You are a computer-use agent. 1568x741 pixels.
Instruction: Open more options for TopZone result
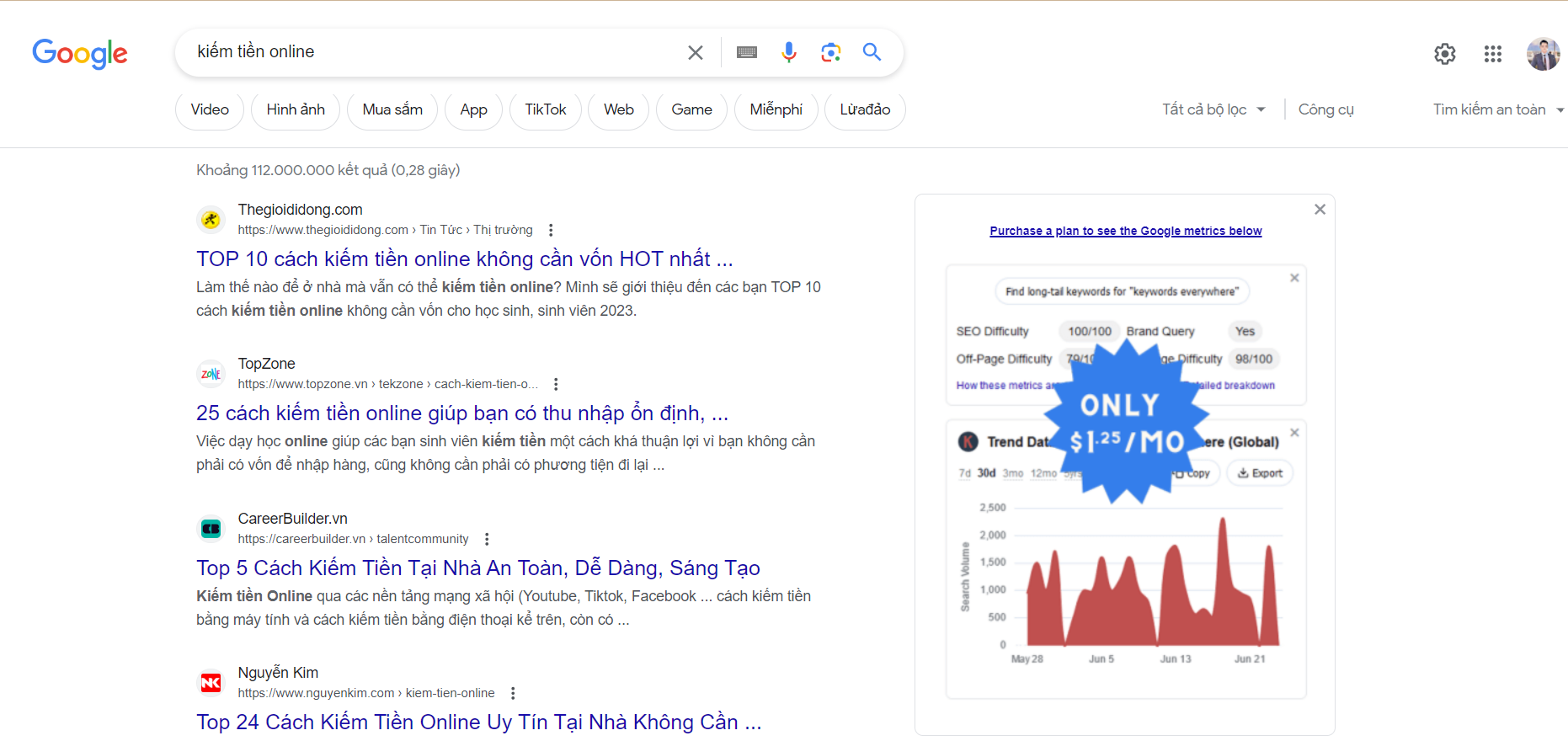556,384
